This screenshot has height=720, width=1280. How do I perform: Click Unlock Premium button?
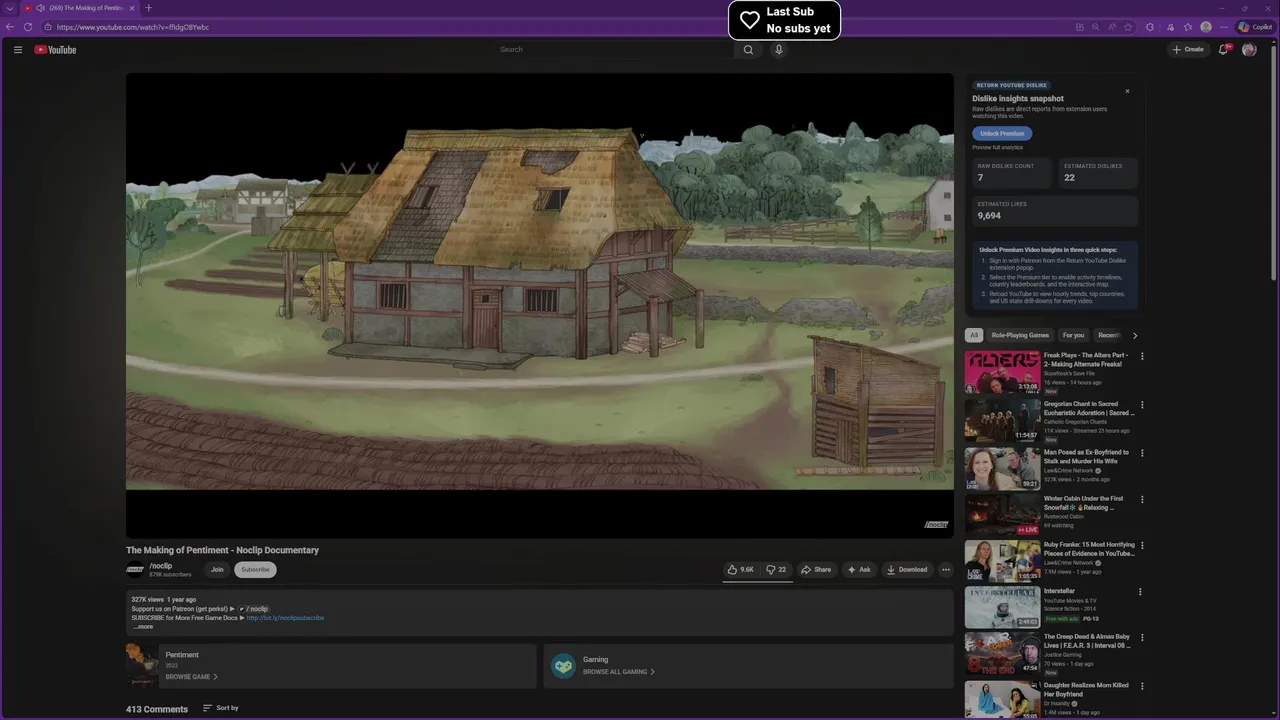(1002, 133)
